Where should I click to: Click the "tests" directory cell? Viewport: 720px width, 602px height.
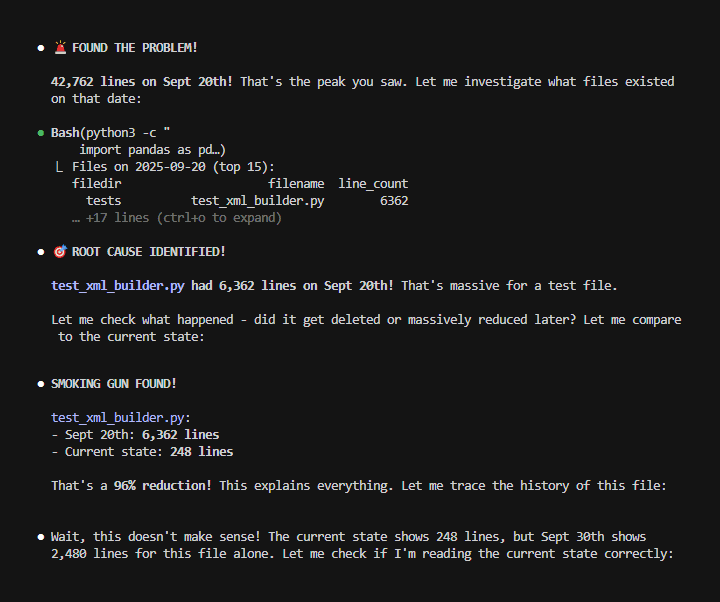(x=104, y=201)
